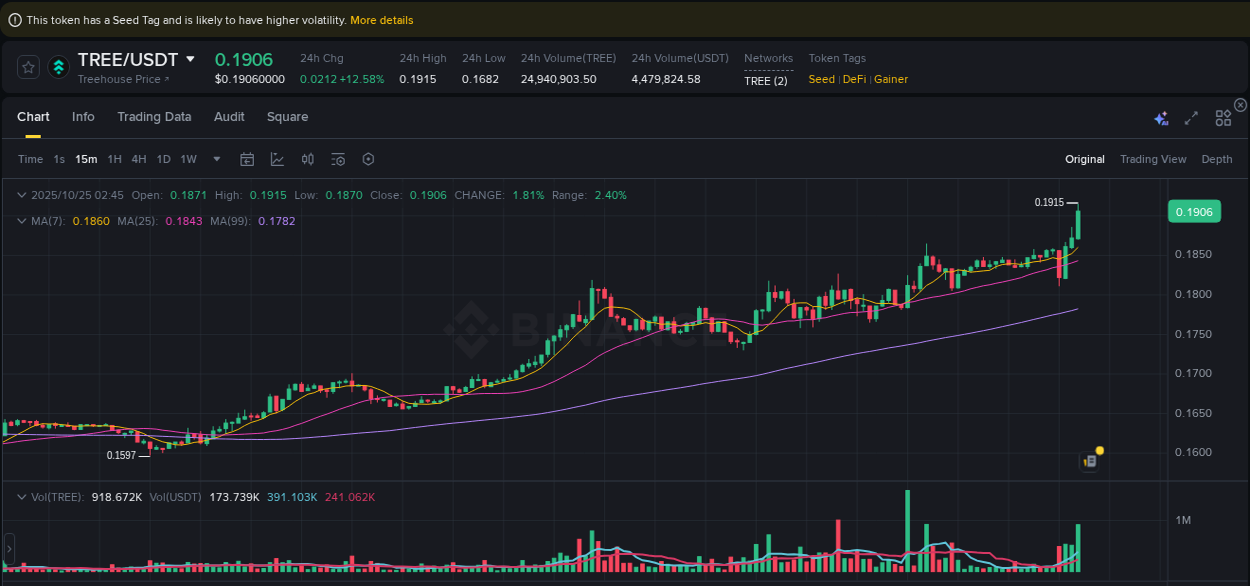
Task: Switch to Trading View mode
Action: click(1153, 158)
